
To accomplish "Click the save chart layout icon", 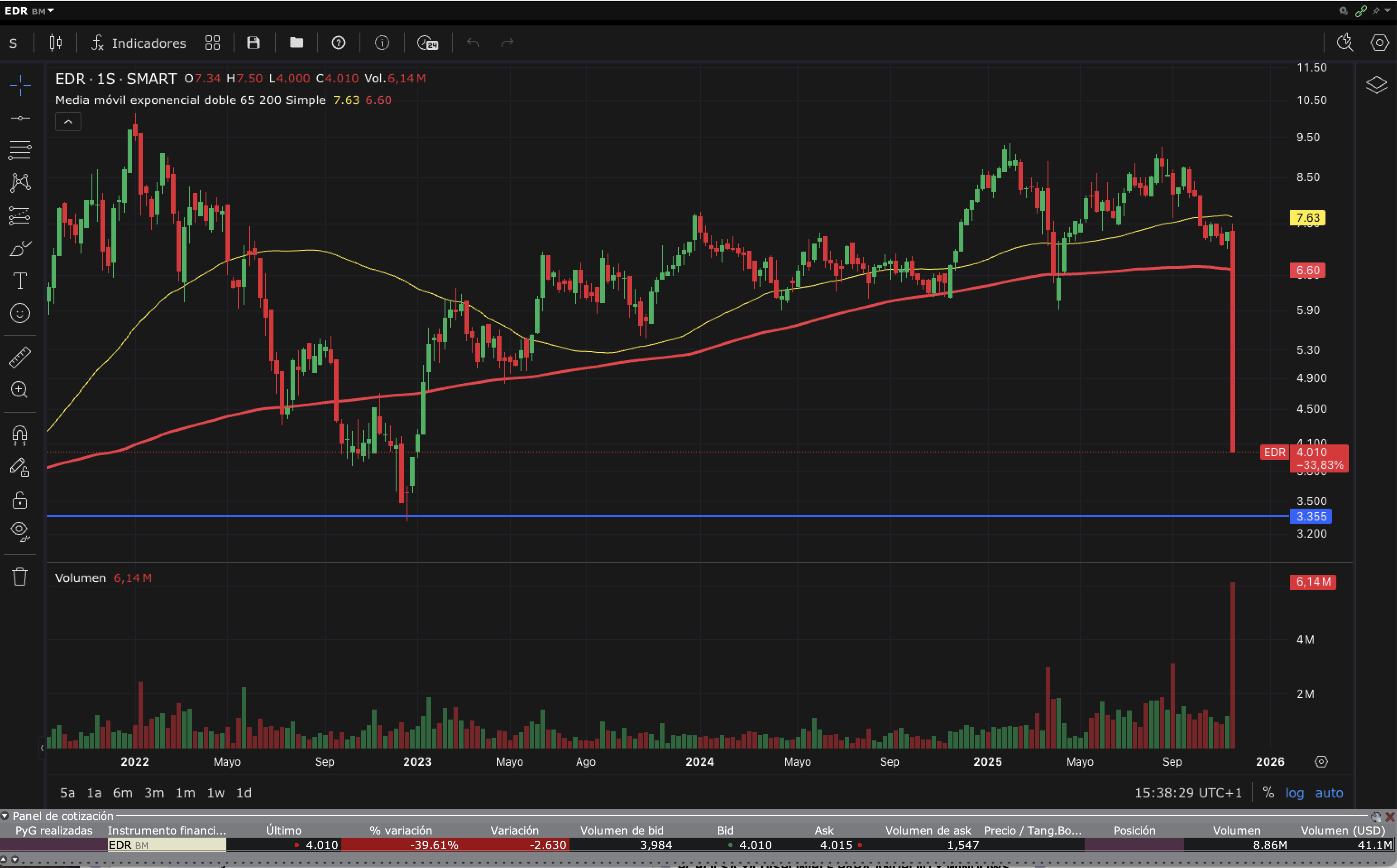I will [x=253, y=43].
